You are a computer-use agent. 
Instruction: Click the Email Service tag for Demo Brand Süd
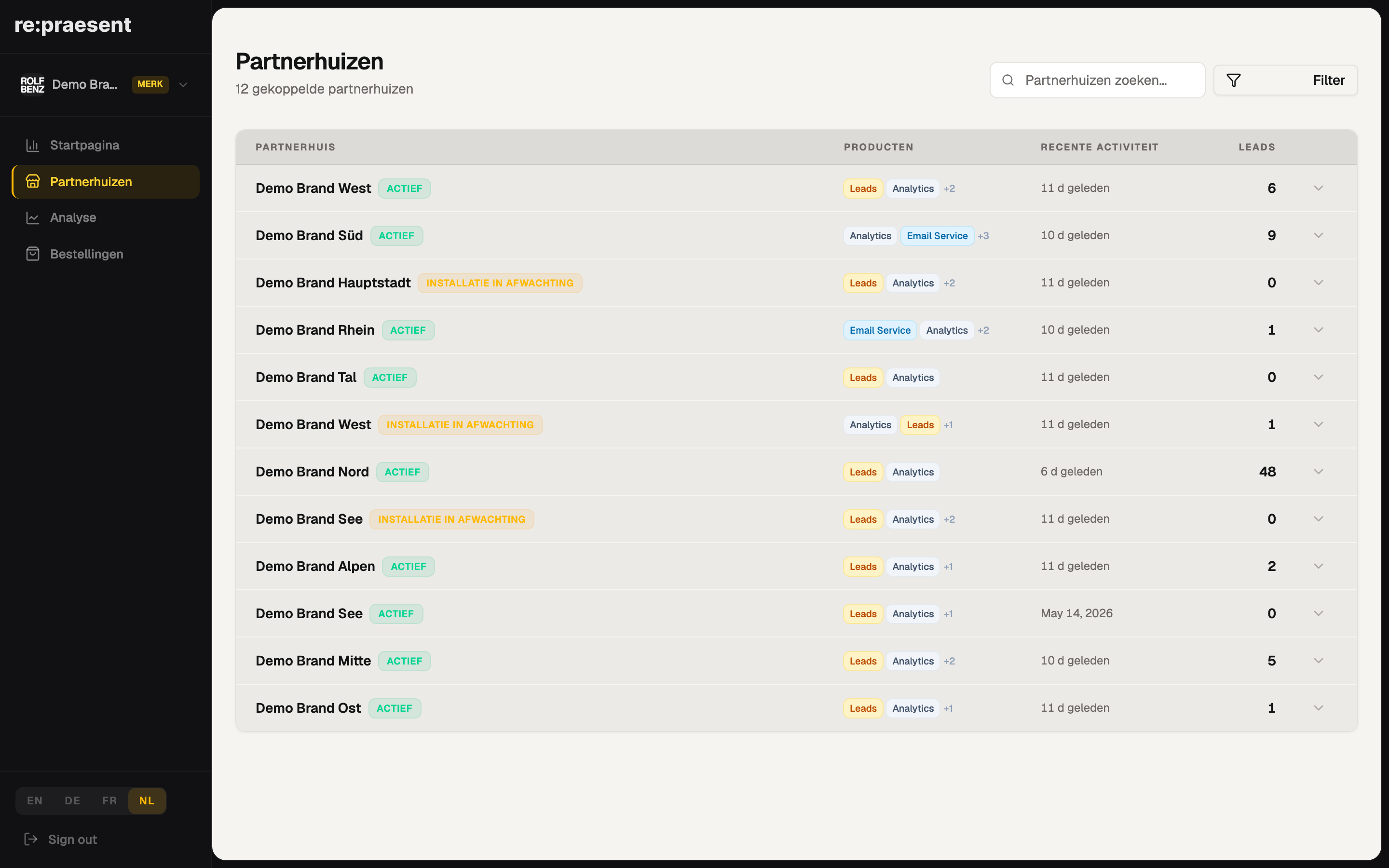point(937,236)
